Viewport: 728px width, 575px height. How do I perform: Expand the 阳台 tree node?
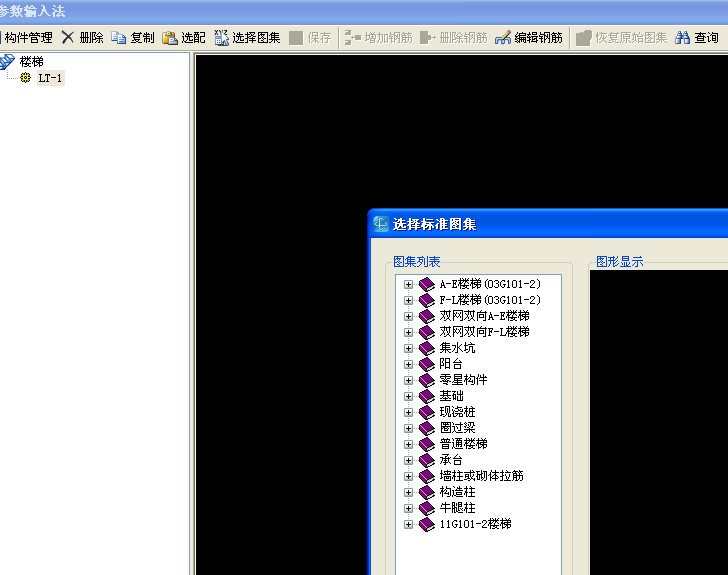[x=408, y=364]
